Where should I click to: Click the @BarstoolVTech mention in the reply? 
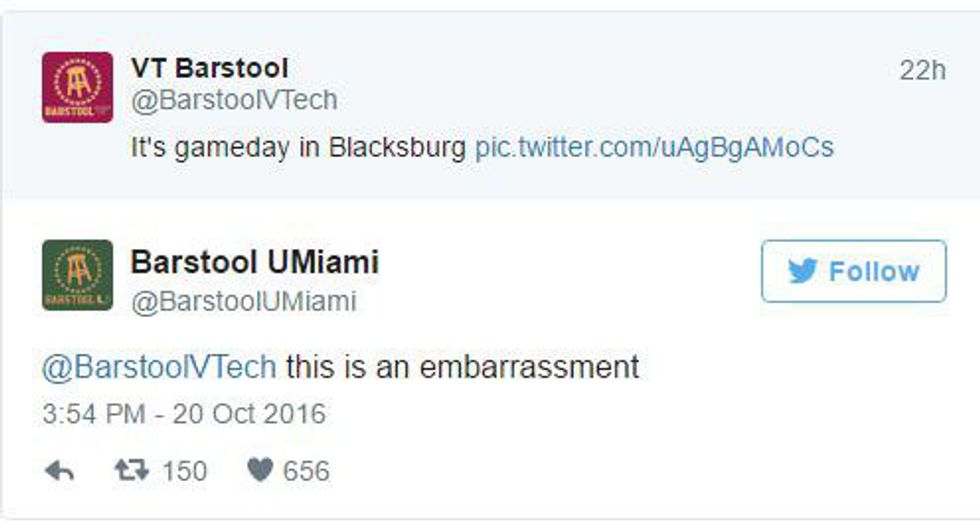tap(159, 367)
